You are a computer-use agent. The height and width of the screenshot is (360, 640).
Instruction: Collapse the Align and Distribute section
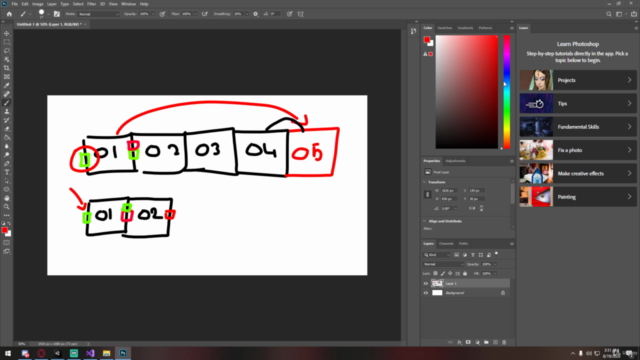point(425,221)
